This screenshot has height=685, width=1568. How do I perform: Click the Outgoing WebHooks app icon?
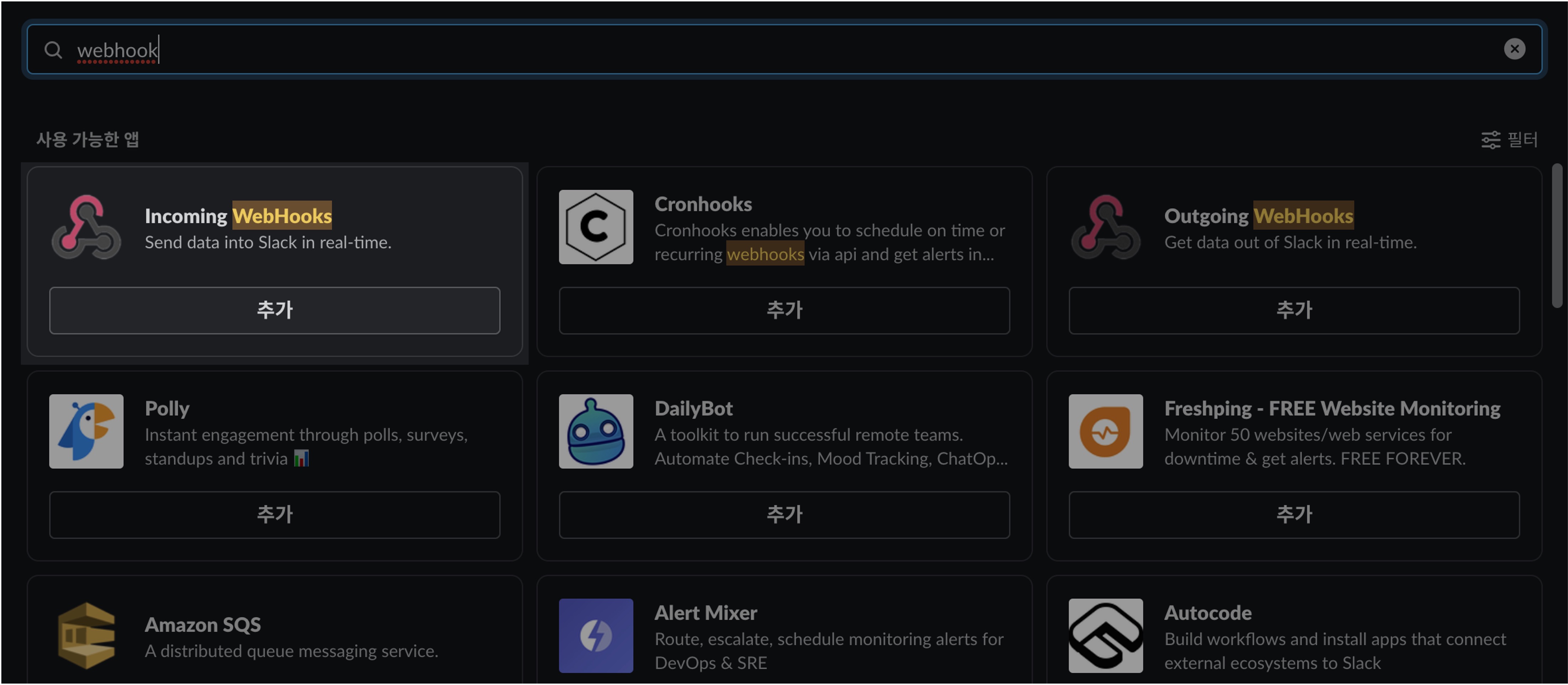(1106, 227)
